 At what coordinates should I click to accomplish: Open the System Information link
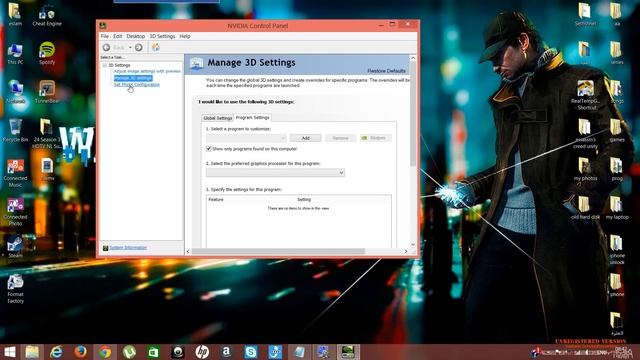[128, 248]
